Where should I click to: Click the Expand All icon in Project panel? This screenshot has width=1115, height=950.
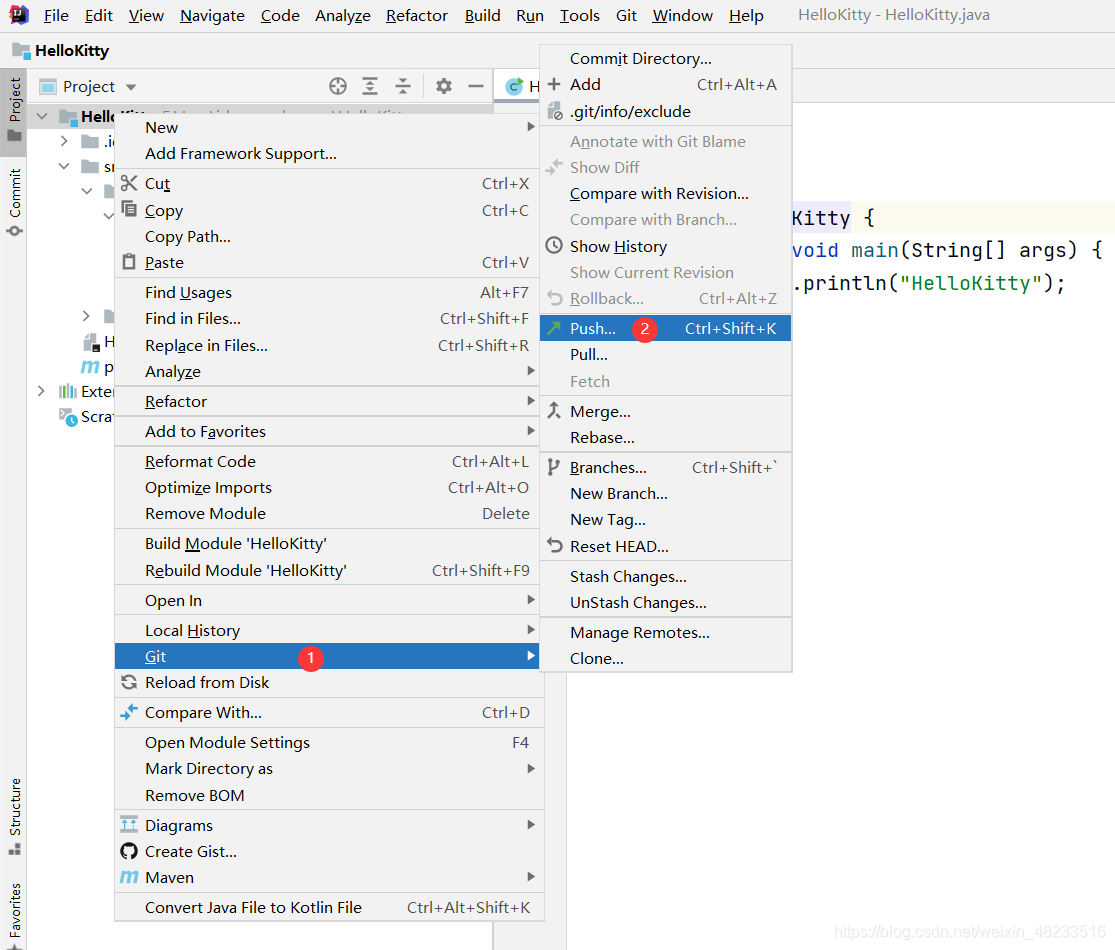pos(370,86)
